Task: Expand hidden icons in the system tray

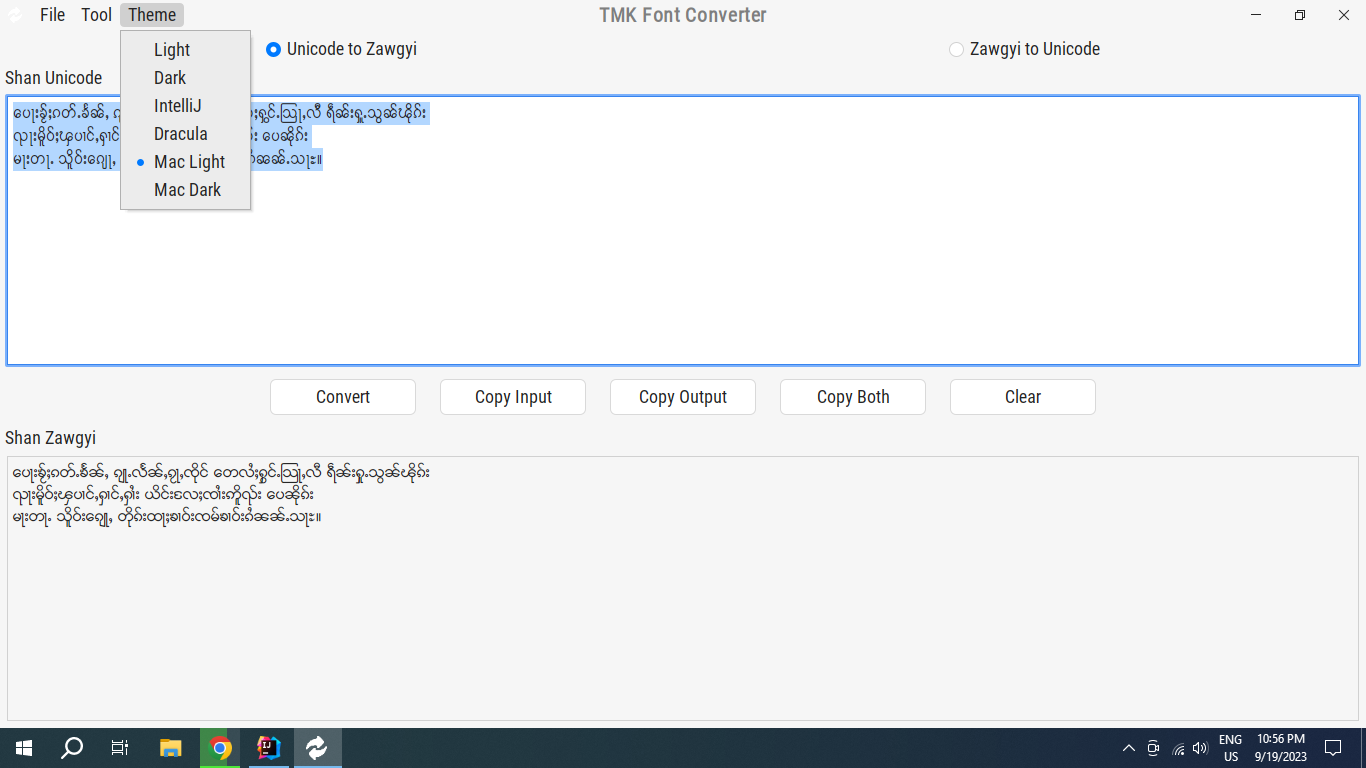Action: click(1128, 747)
